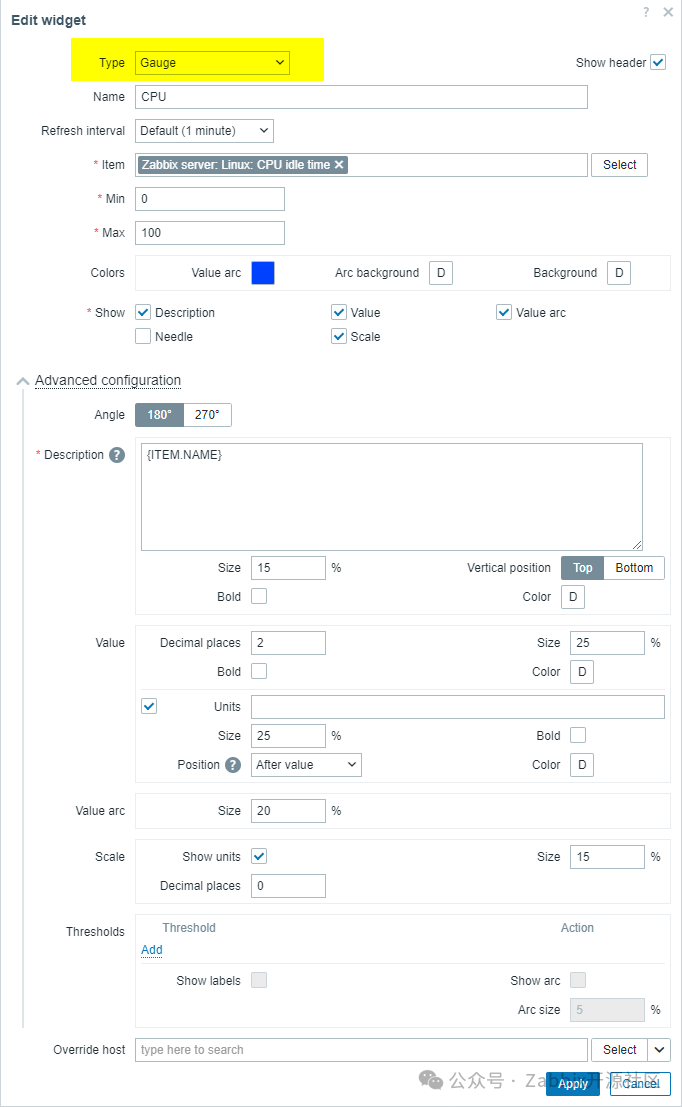Click Value Size field showing 25
Screen dimensions: 682x1107
pos(607,642)
